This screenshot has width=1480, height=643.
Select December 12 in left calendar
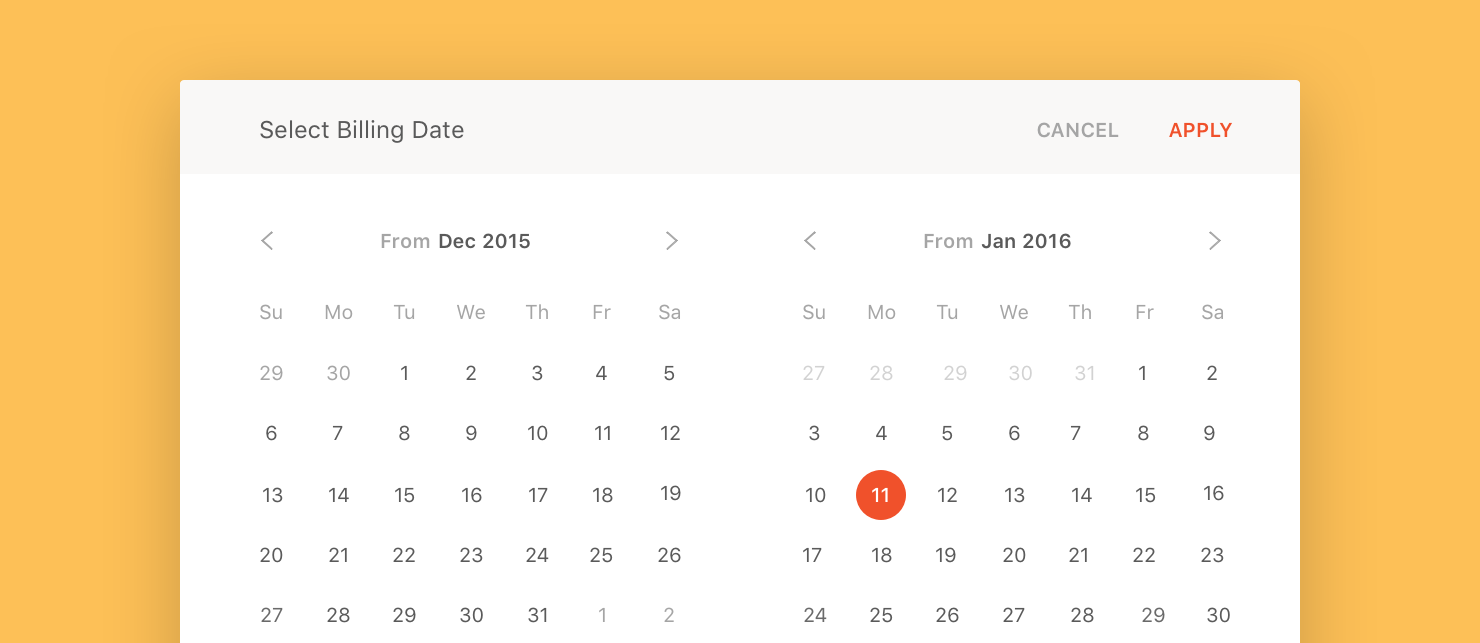(x=670, y=434)
